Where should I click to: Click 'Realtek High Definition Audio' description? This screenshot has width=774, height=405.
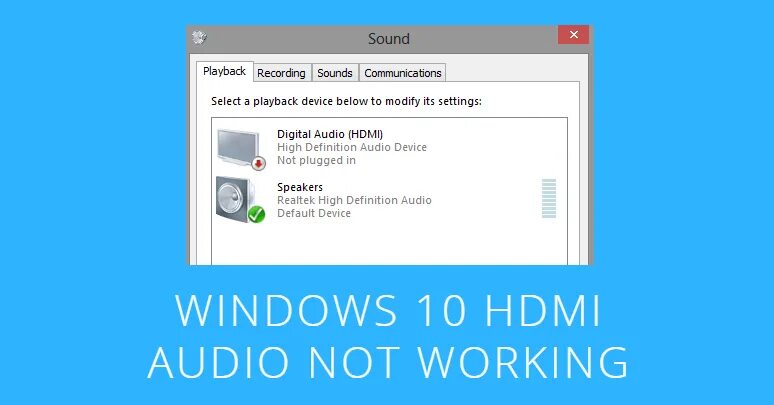(354, 200)
